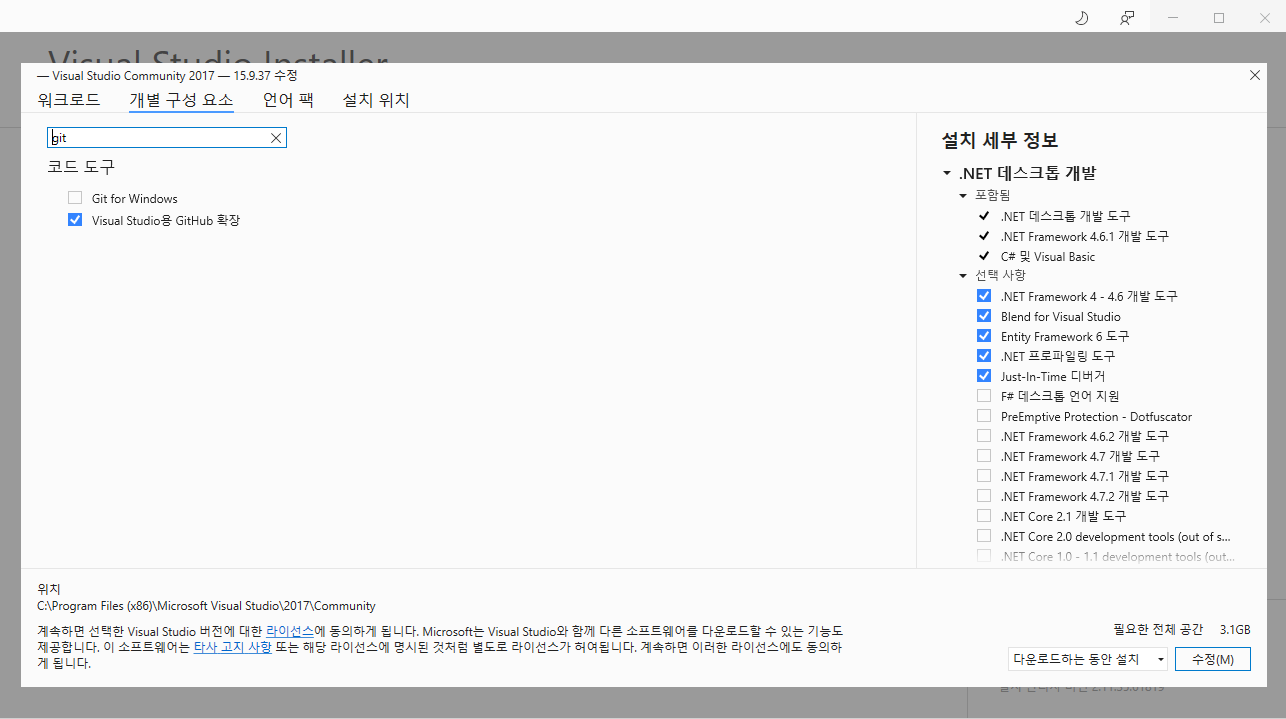1286x719 pixels.
Task: Enable .NET Framework 4.7.2 개발 도구
Action: pyautogui.click(x=984, y=496)
